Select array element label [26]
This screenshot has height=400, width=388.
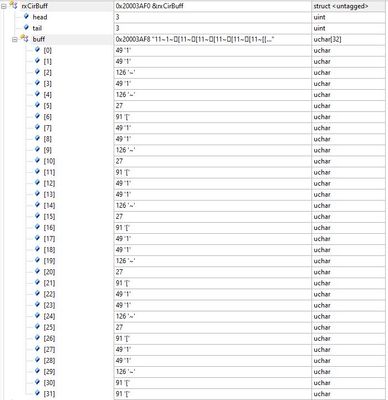49,339
